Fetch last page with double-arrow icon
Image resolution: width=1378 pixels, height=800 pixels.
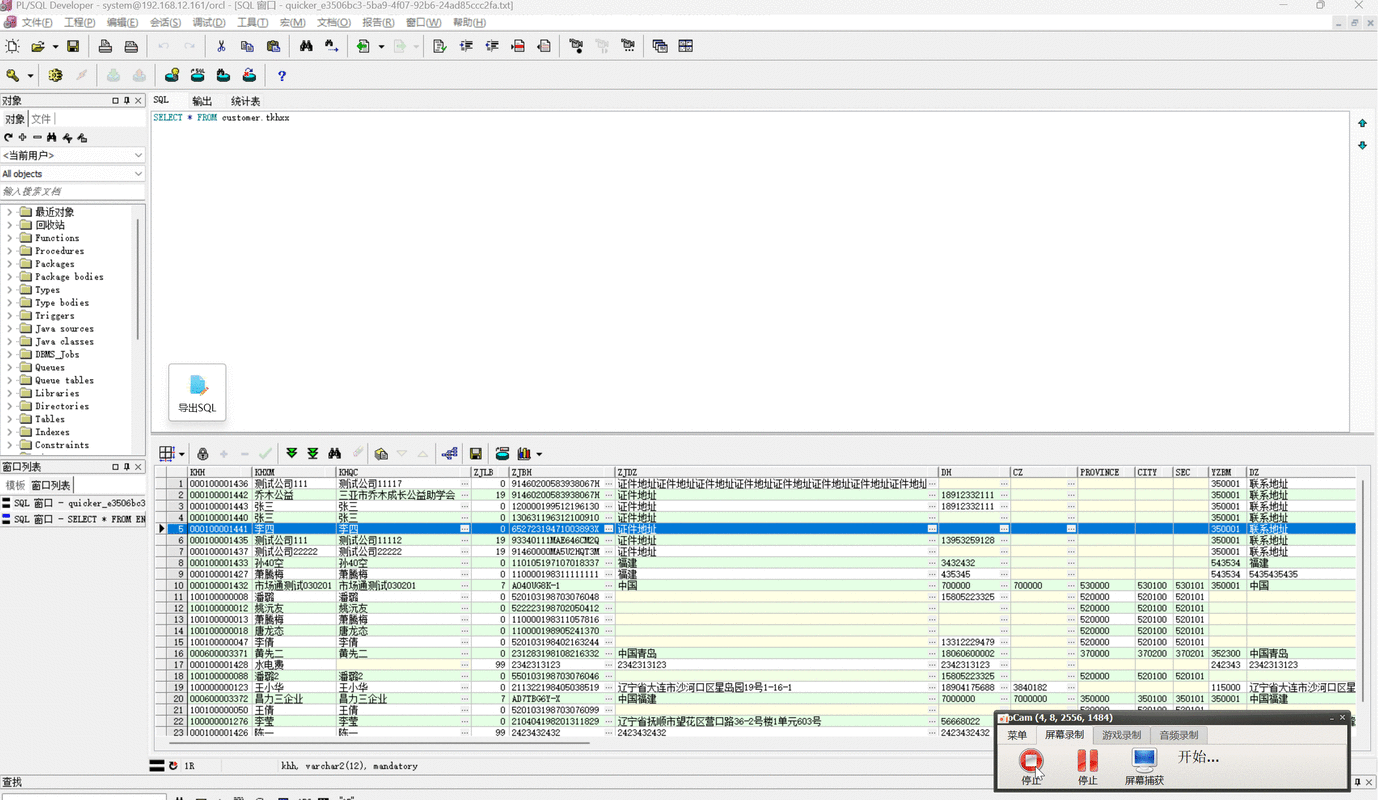(312, 453)
